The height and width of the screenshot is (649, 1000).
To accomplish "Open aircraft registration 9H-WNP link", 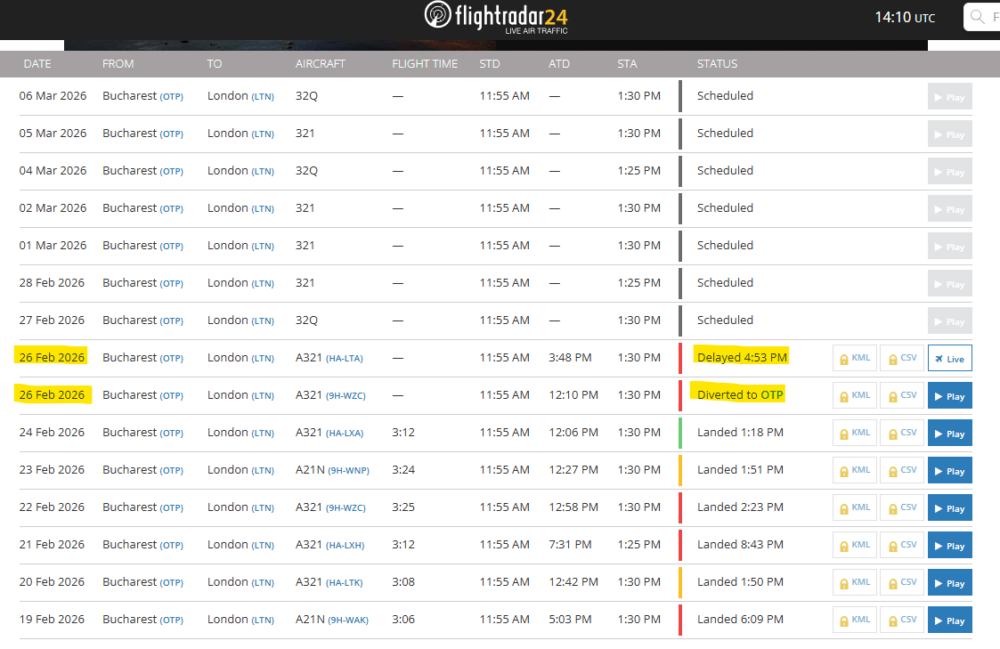I will click(349, 471).
